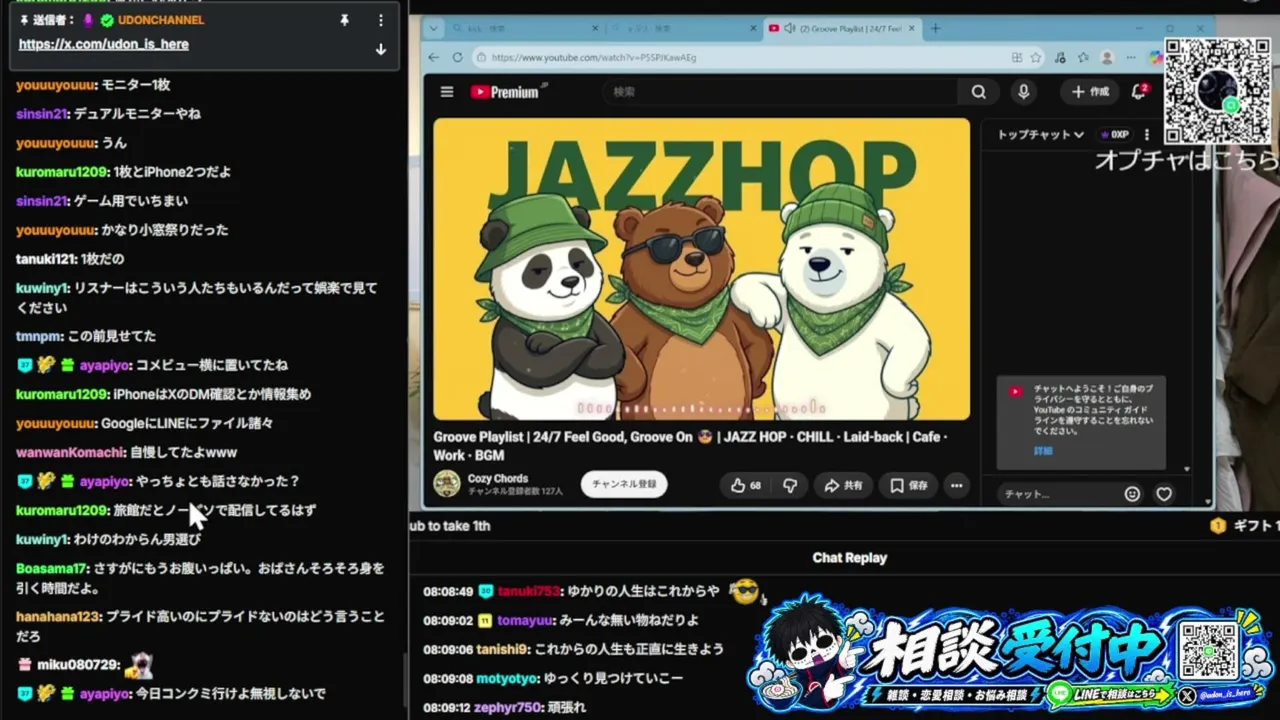The height and width of the screenshot is (720, 1280).
Task: Start voice search with the microphone icon
Action: [x=1023, y=92]
